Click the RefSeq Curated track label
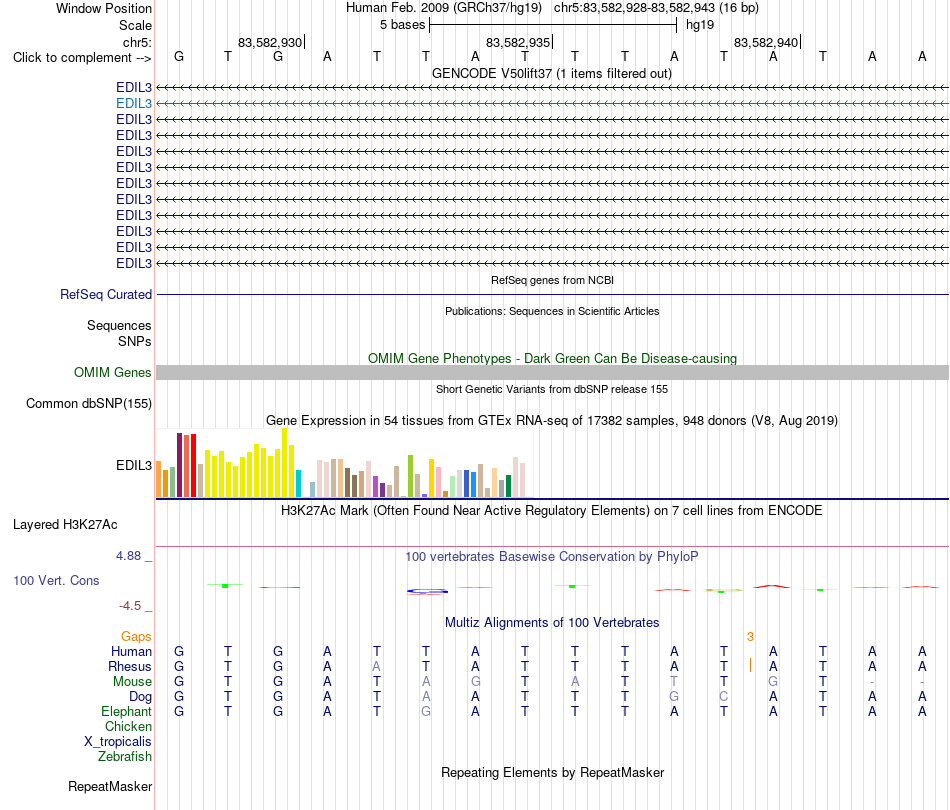The width and height of the screenshot is (950, 810). click(106, 294)
